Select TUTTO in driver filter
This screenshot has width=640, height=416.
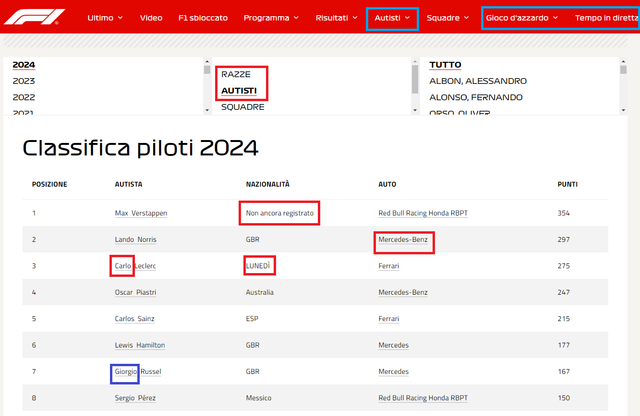(445, 65)
